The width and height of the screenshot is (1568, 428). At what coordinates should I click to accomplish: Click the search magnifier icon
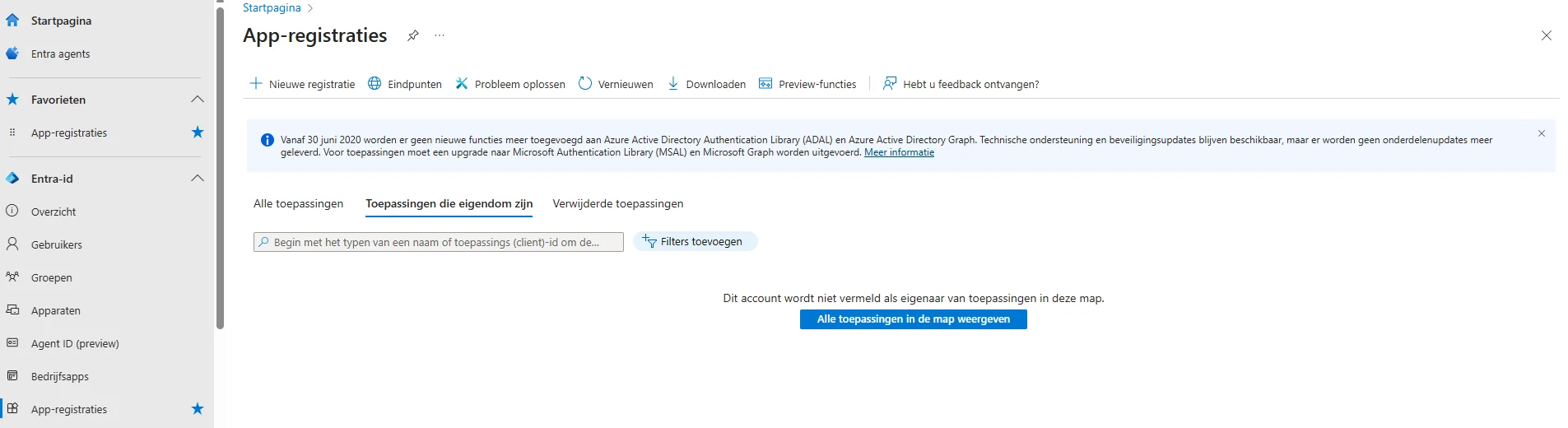click(x=263, y=242)
